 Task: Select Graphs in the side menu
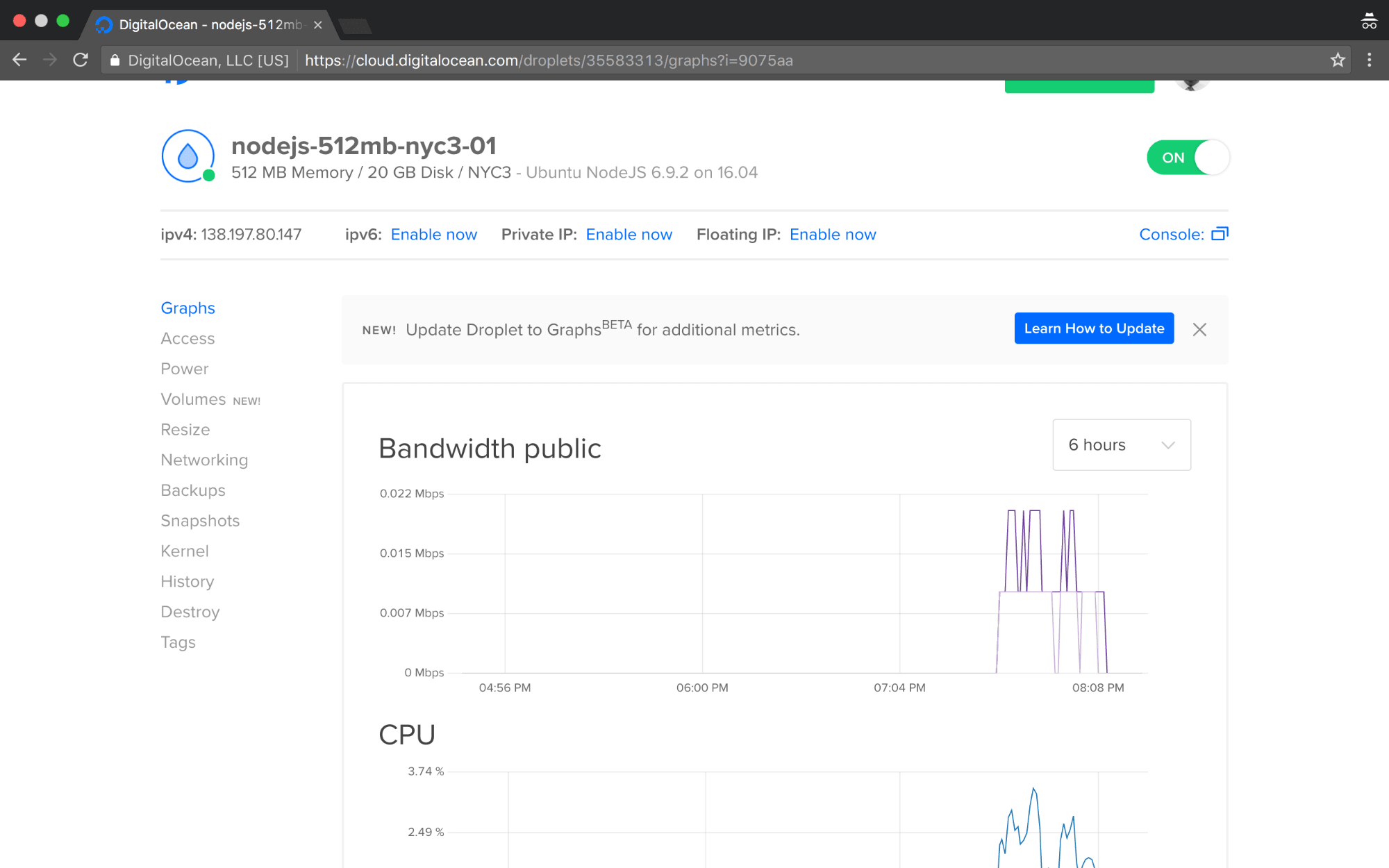pyautogui.click(x=188, y=308)
